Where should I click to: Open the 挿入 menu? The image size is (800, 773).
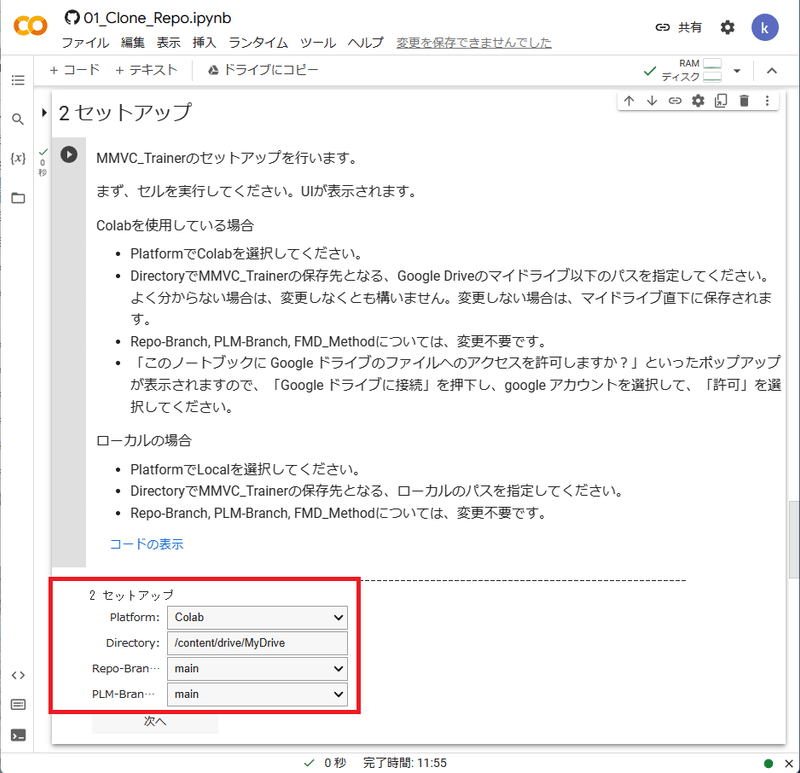(204, 43)
